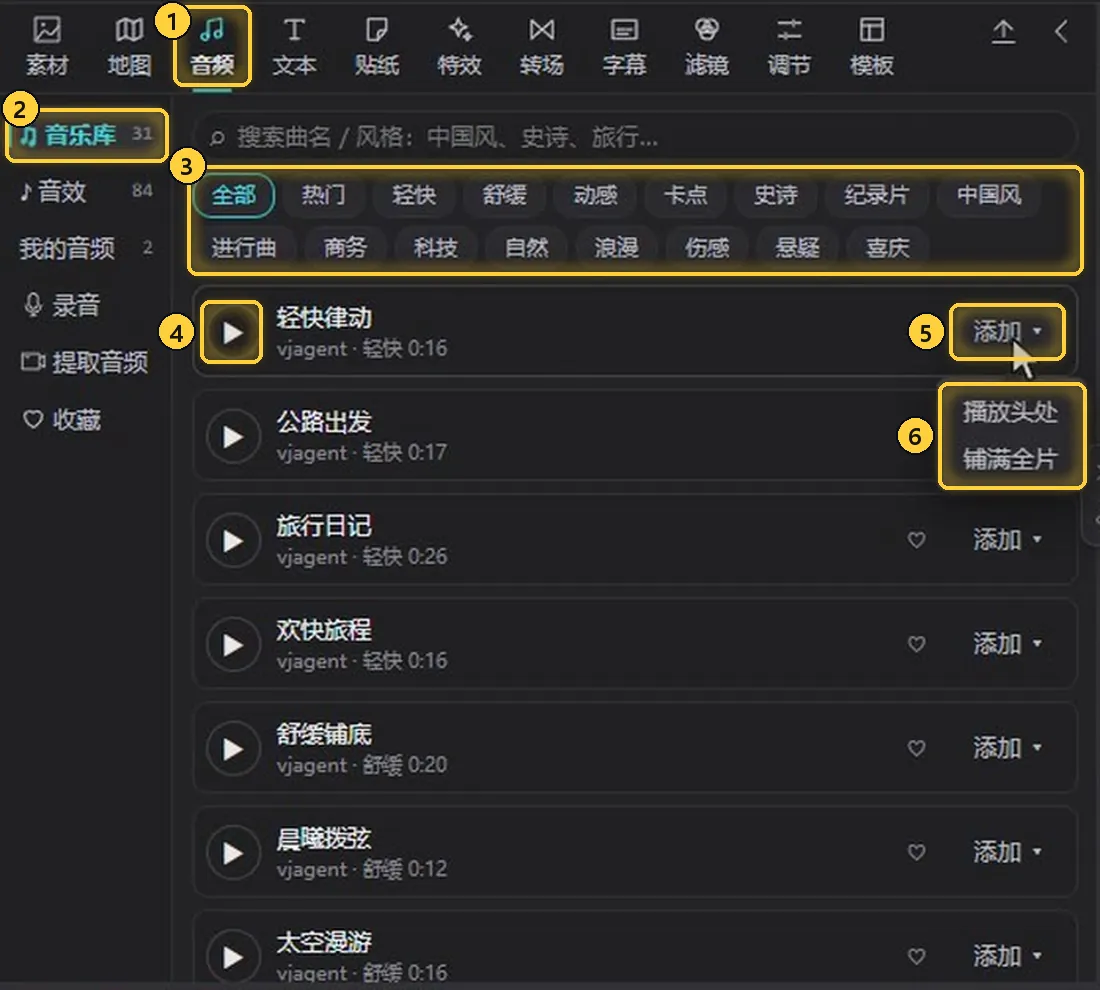Screen dimensions: 1100x990
Task: Open the 模板 templates panel
Action: coord(871,46)
